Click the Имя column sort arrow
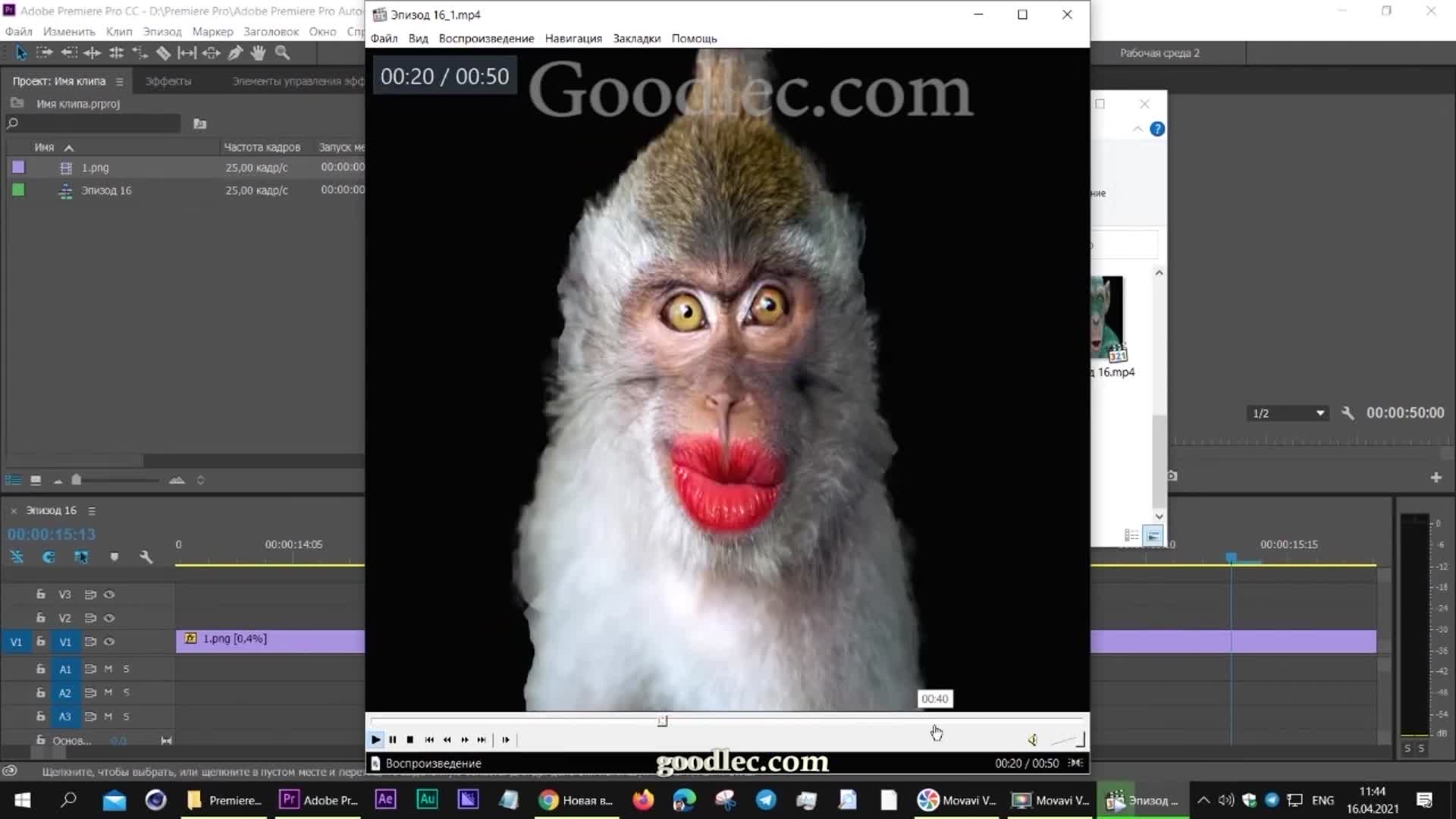 click(x=69, y=148)
